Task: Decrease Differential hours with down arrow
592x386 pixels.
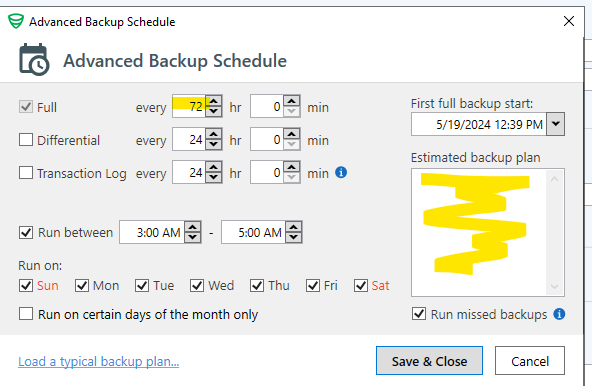Action: [x=214, y=145]
